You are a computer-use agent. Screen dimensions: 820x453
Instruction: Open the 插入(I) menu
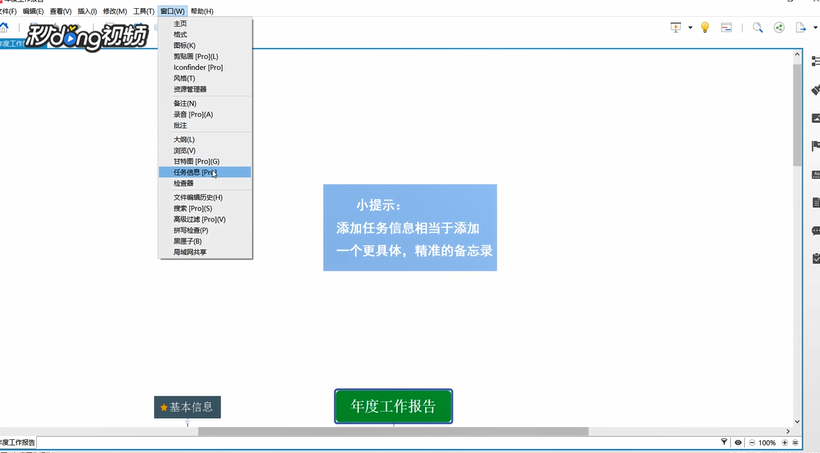87,11
